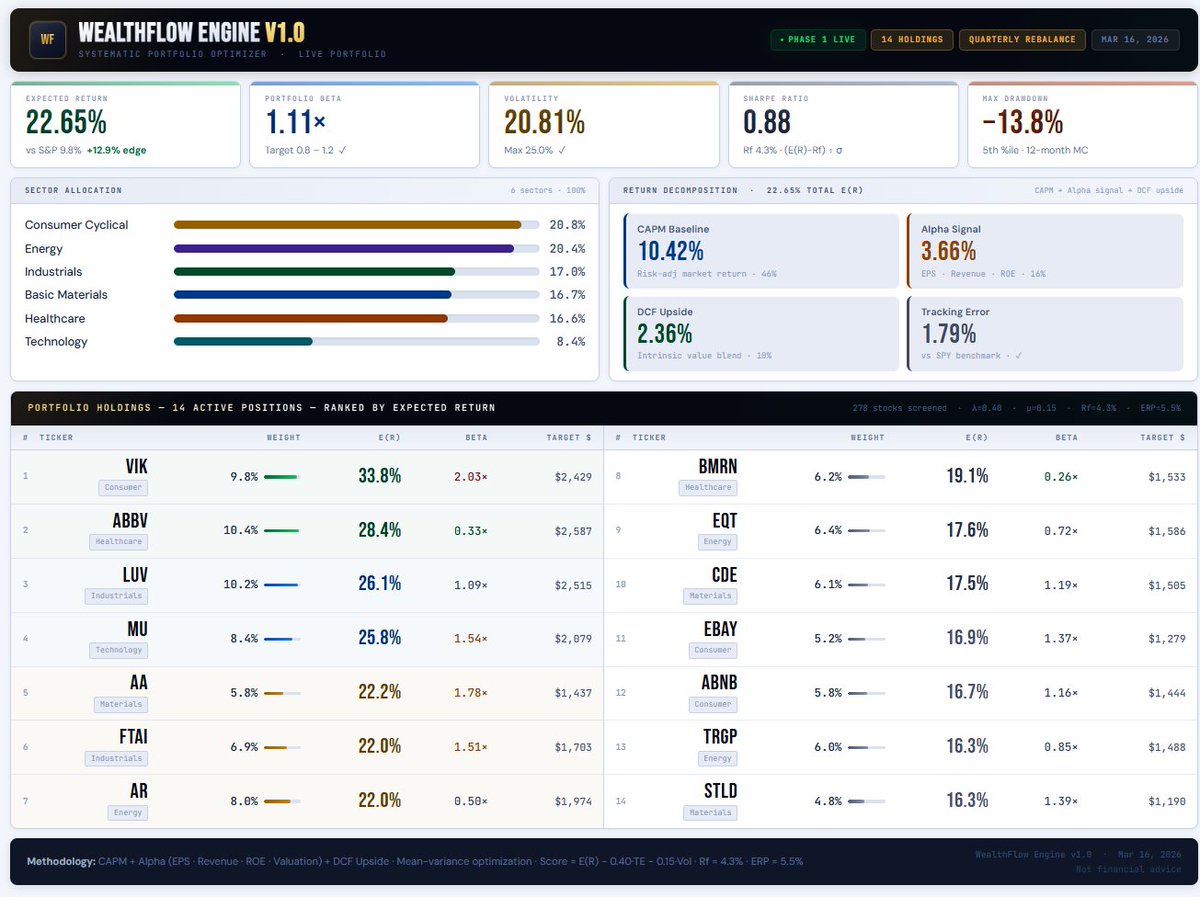Click AA weight 5.8% value

[244, 693]
